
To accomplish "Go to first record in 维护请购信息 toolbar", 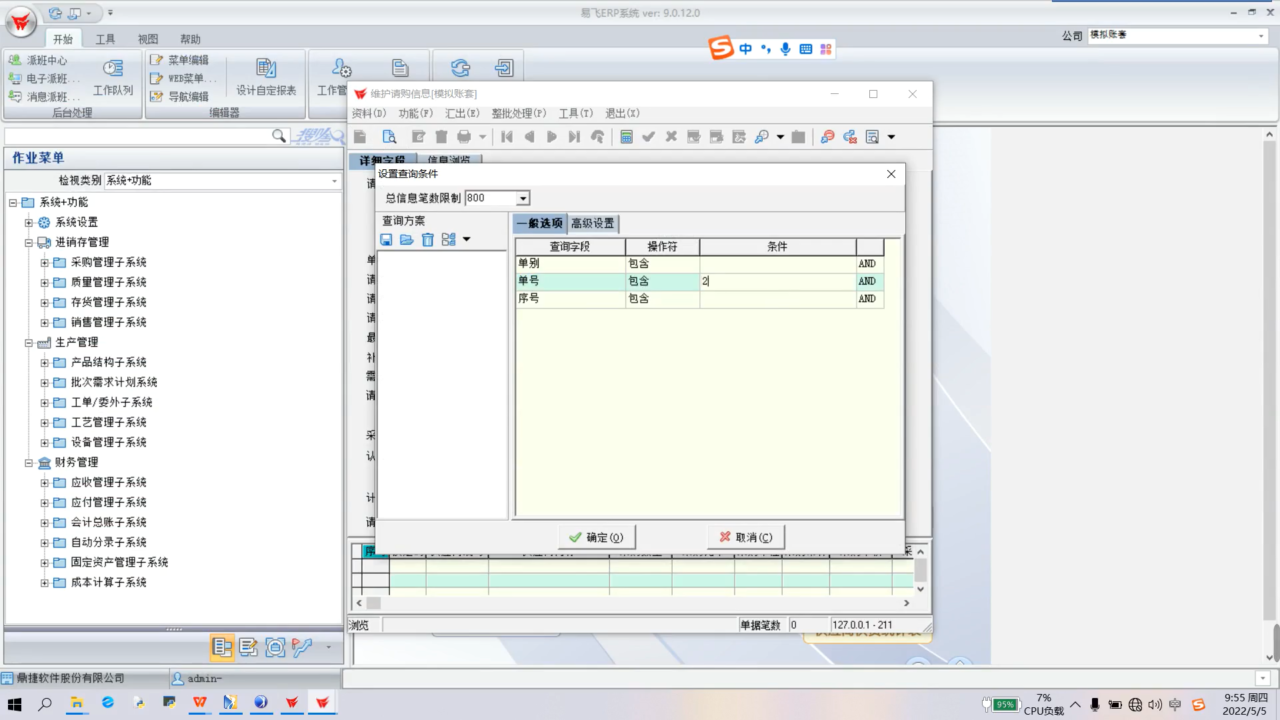I will pos(507,137).
